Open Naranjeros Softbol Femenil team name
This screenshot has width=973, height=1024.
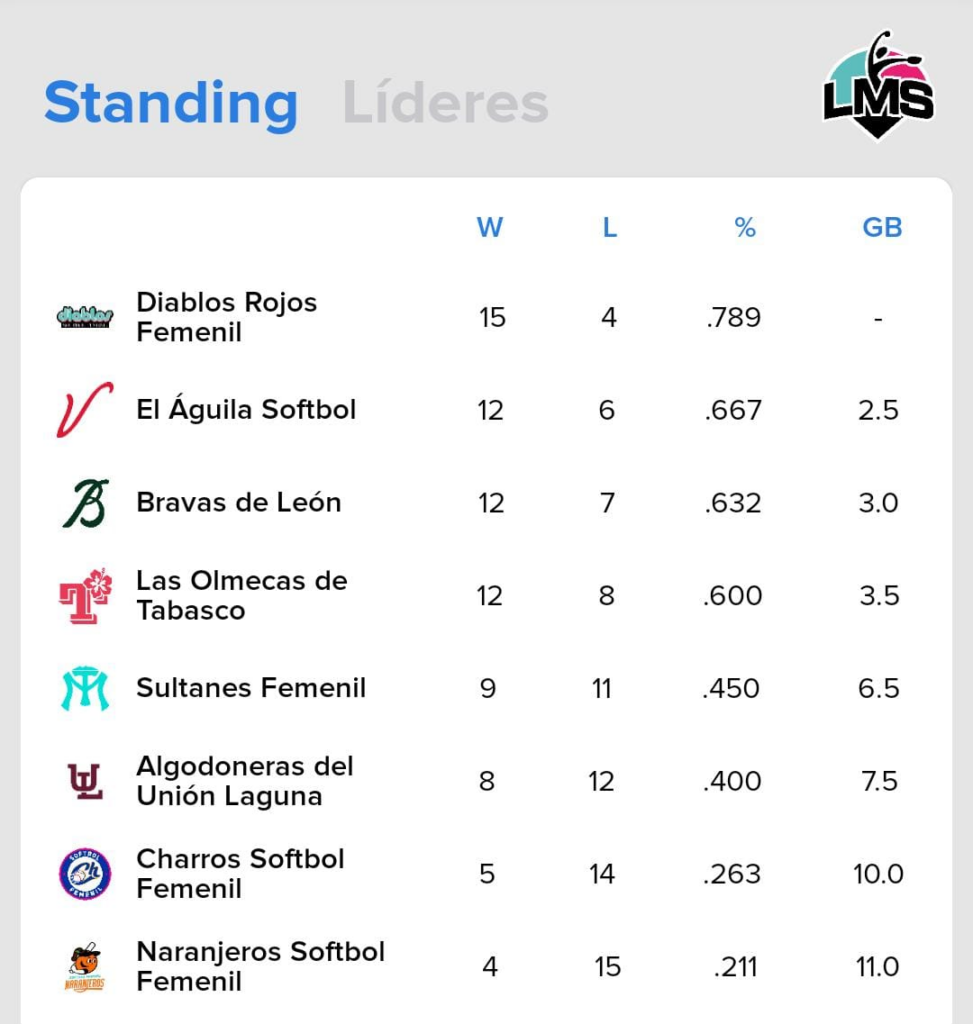coord(260,966)
